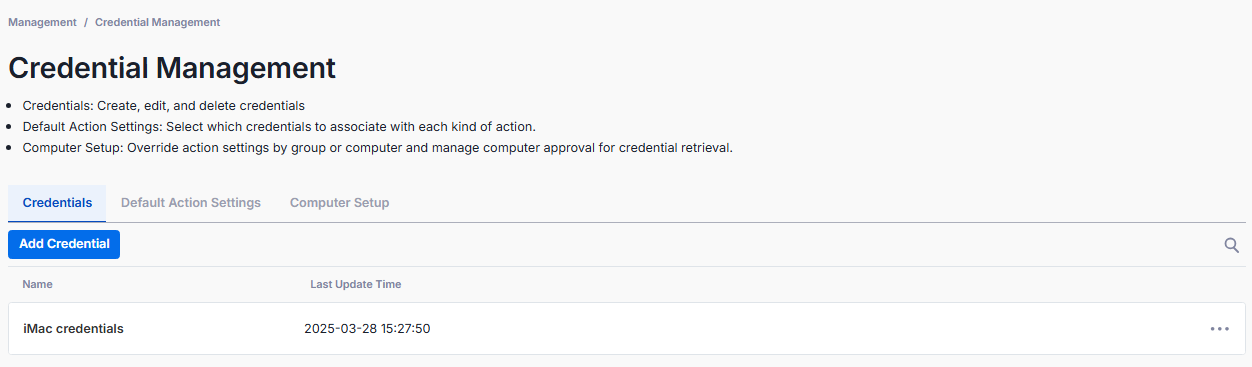1252x367 pixels.
Task: Click the 2025-03-28 15:27:50 timestamp cell
Action: coord(367,328)
